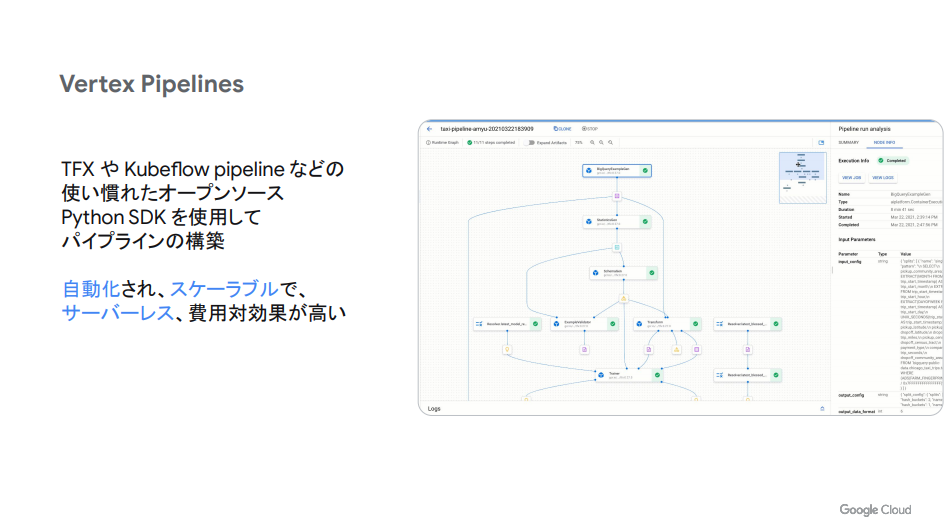
Task: Collapse the side panel using toolbar icon
Action: (x=821, y=143)
